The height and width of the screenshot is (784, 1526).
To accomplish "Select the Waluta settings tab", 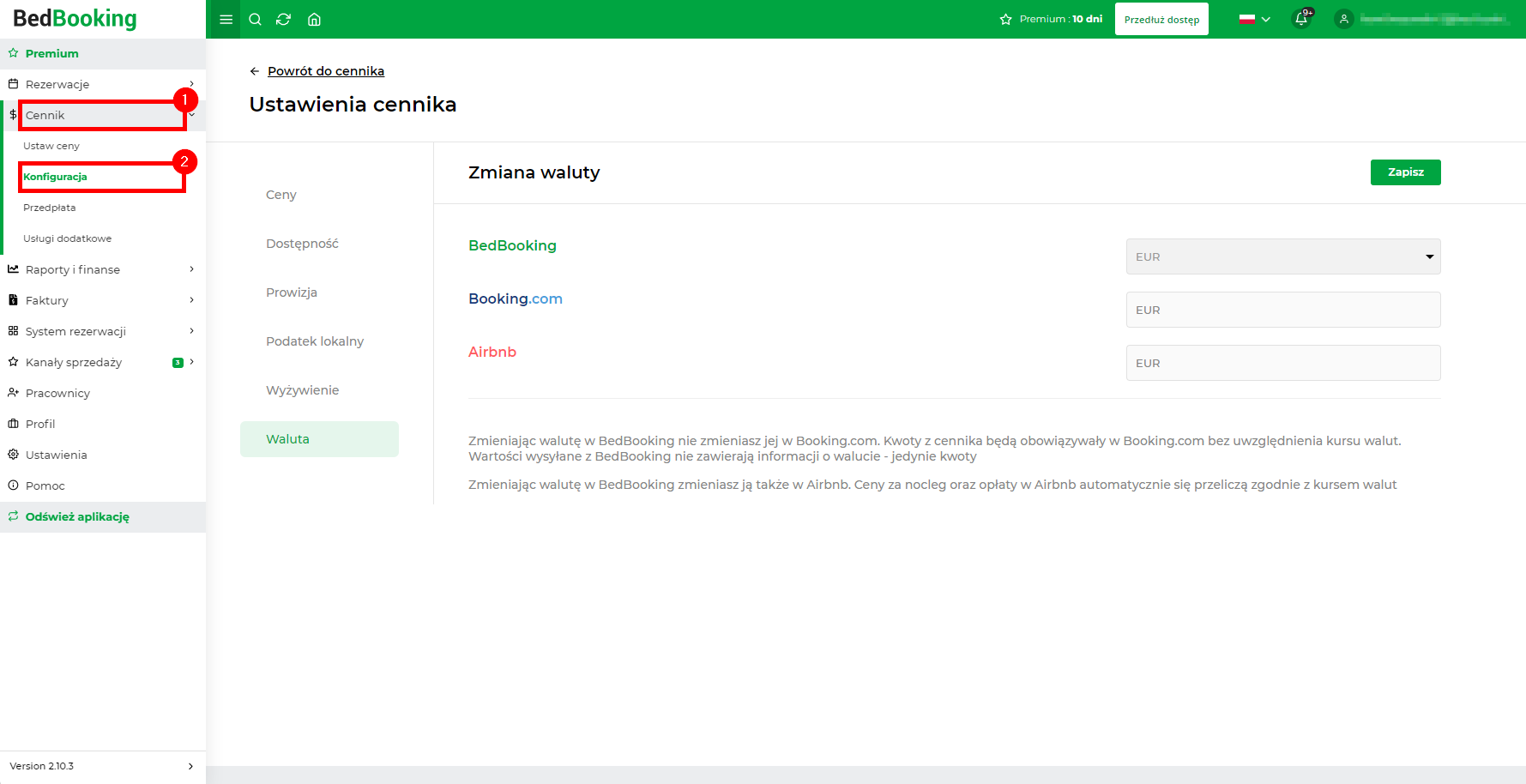I will click(319, 439).
